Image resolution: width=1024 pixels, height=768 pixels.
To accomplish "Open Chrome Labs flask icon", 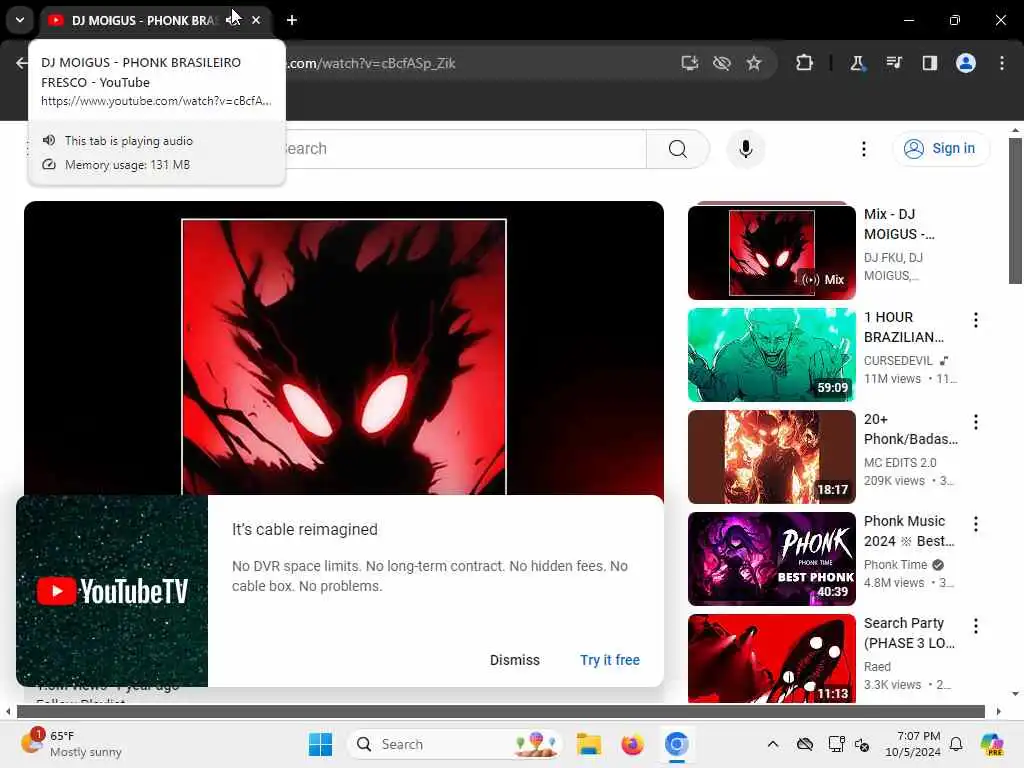I will click(x=857, y=63).
